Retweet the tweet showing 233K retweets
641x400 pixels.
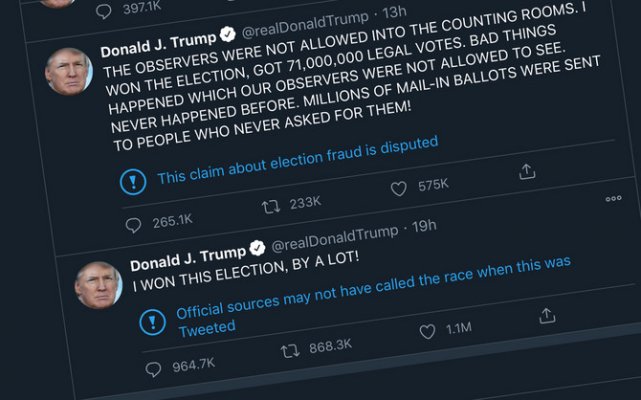[270, 206]
